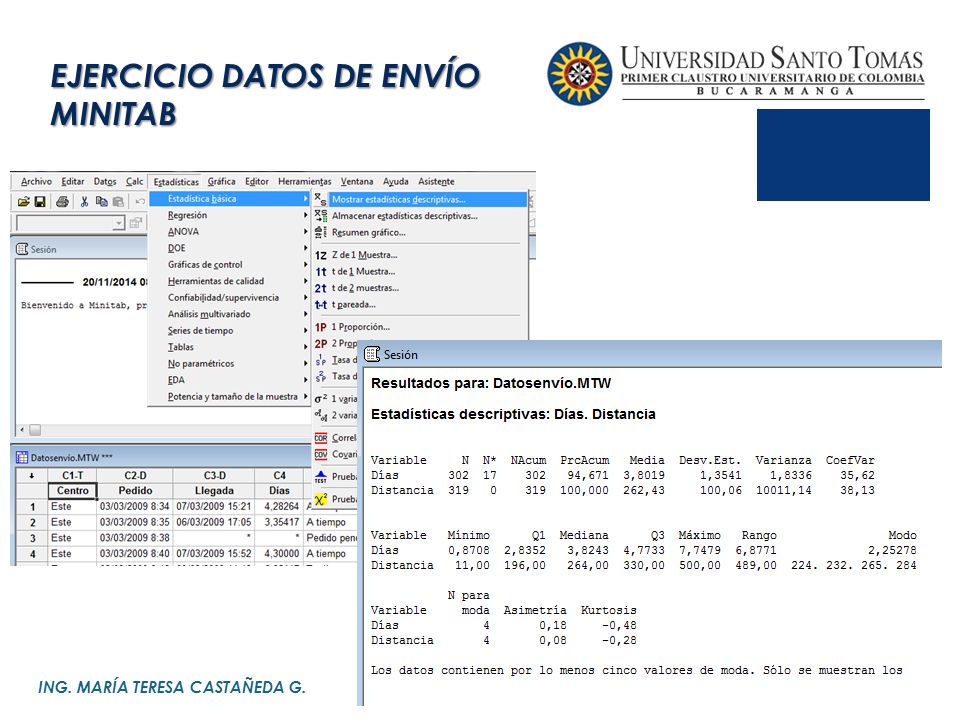Click the Pedido column name cell

click(x=135, y=490)
